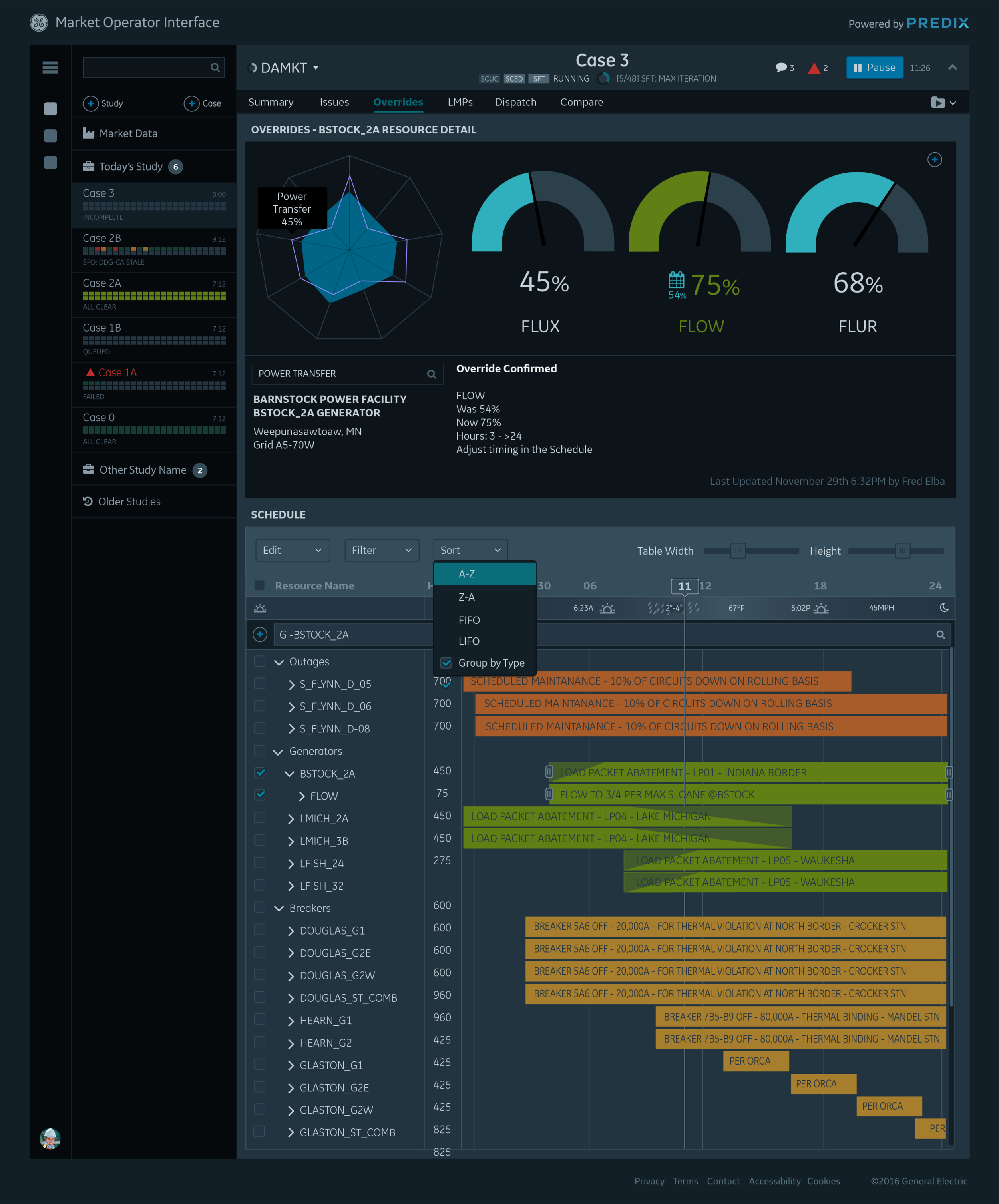This screenshot has height=1204, width=999.
Task: Open the Accessibility footer link
Action: click(774, 1181)
